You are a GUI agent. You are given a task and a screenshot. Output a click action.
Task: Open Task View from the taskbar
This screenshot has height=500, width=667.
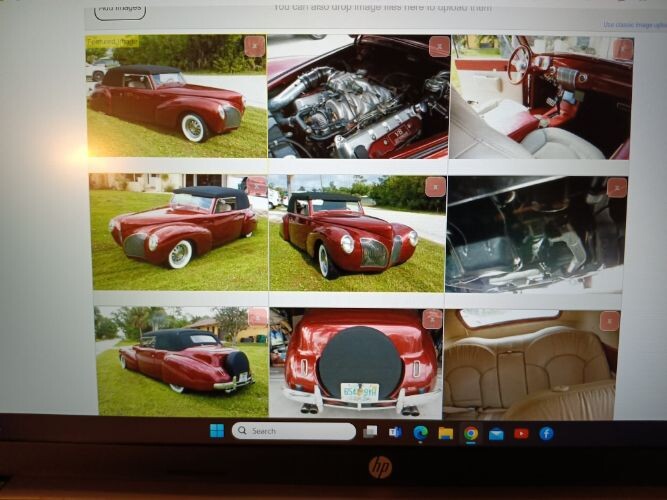pos(371,432)
